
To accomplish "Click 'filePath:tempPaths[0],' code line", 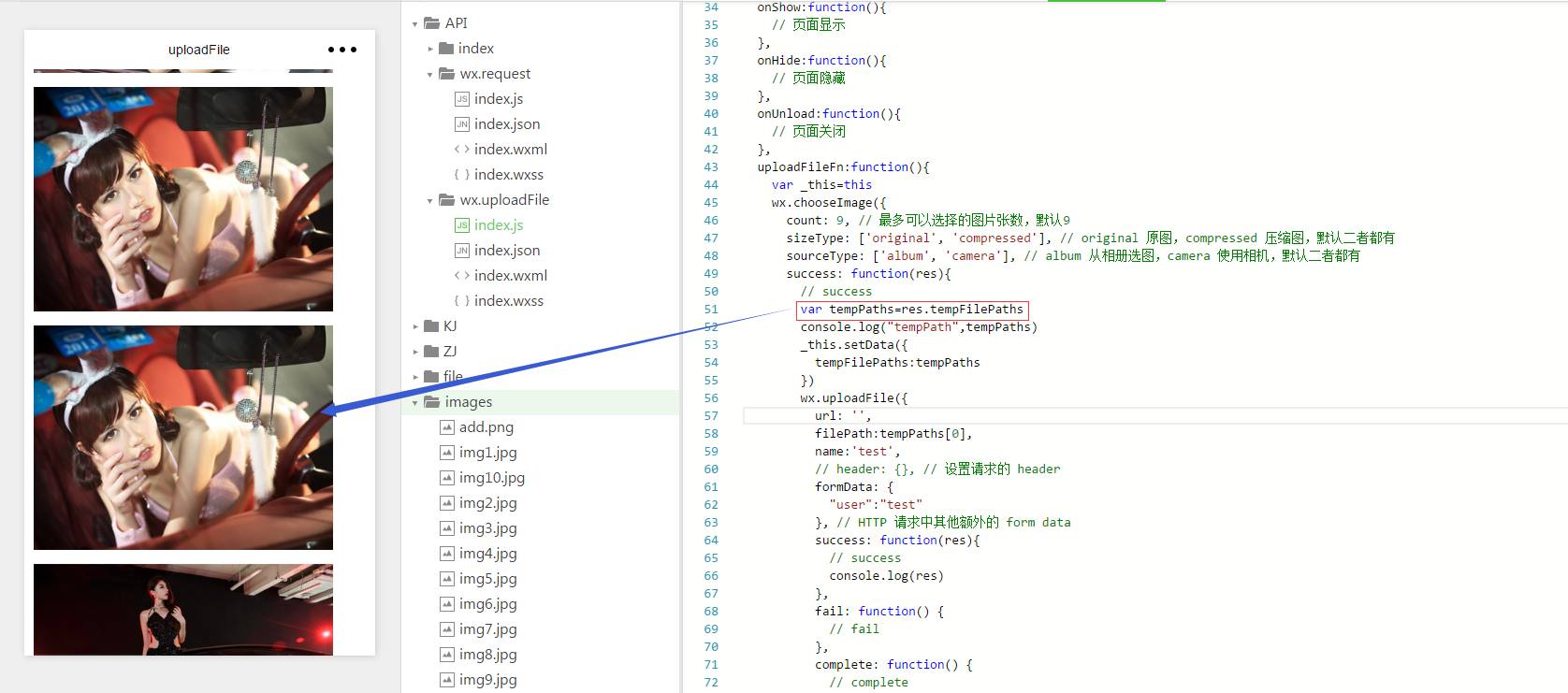I will pos(894,434).
